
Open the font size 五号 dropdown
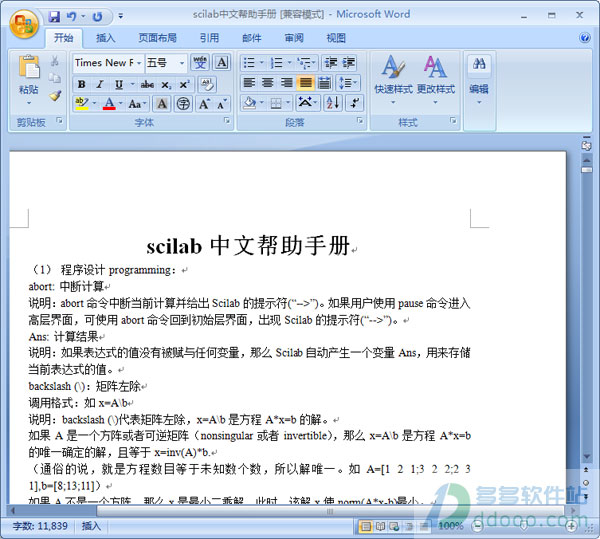pos(182,63)
